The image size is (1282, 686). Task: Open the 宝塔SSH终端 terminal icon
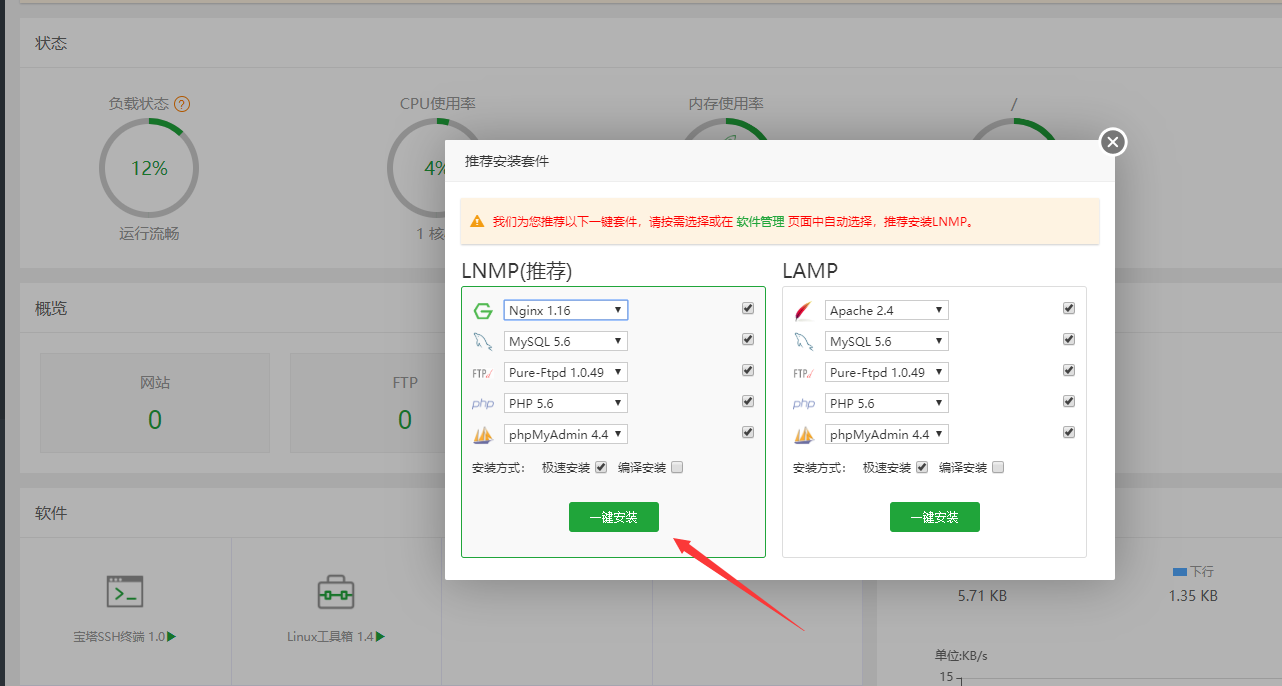click(125, 592)
